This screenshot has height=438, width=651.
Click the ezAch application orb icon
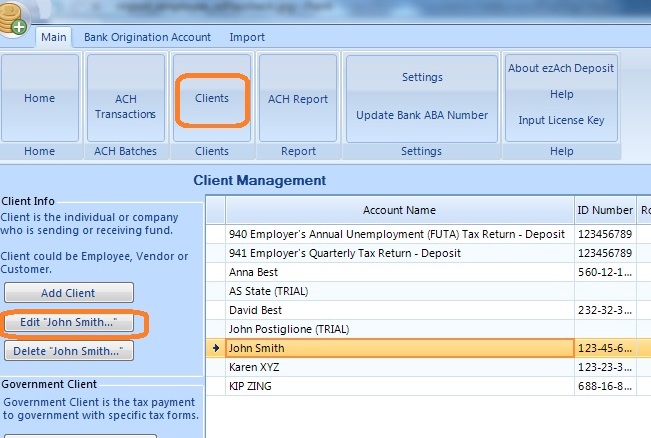pos(14,20)
